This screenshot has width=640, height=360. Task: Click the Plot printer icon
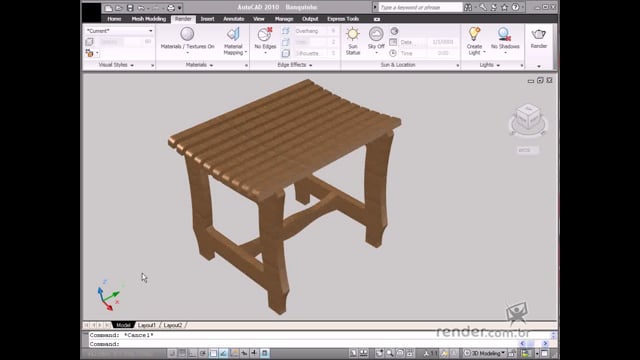[171, 8]
